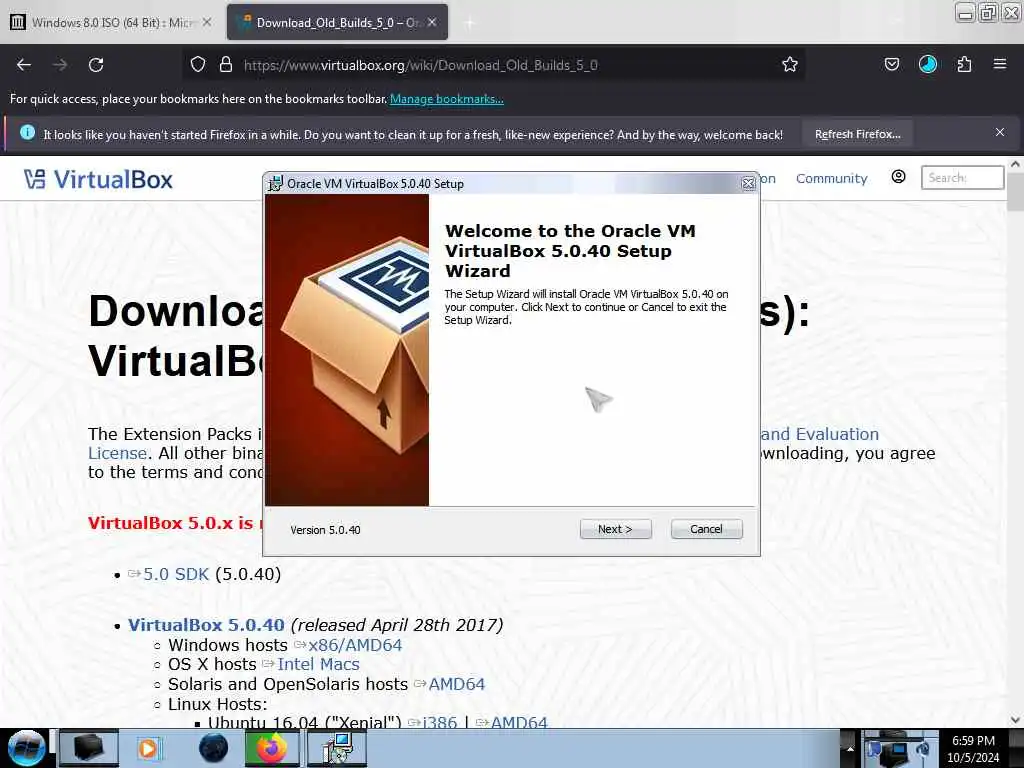Download the Windows hosts x86/AMD64 build
Viewport: 1024px width, 768px height.
355,645
